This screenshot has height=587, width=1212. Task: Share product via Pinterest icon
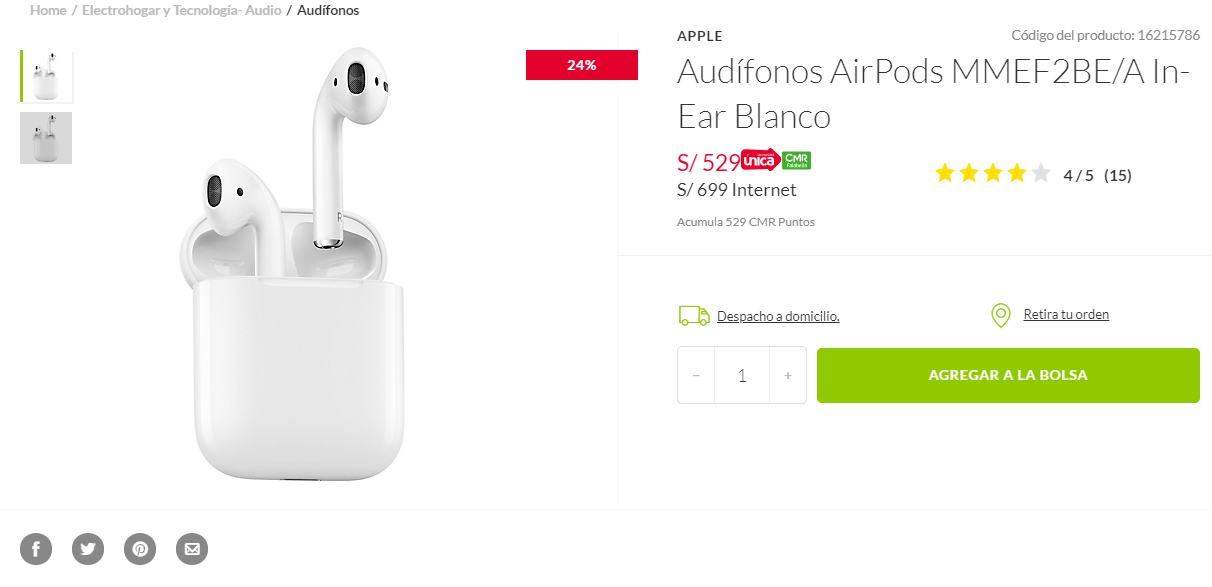coord(140,548)
